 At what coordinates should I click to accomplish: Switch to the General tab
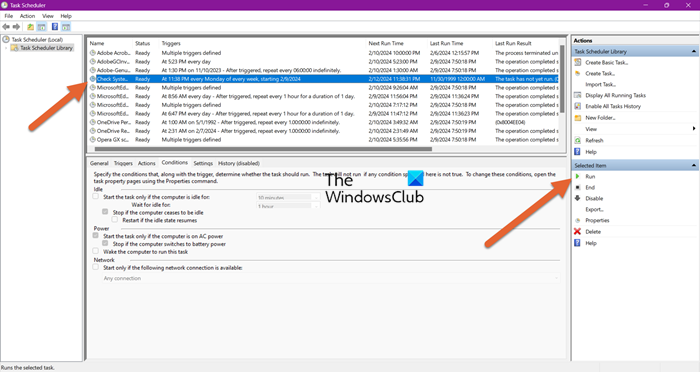tap(99, 163)
